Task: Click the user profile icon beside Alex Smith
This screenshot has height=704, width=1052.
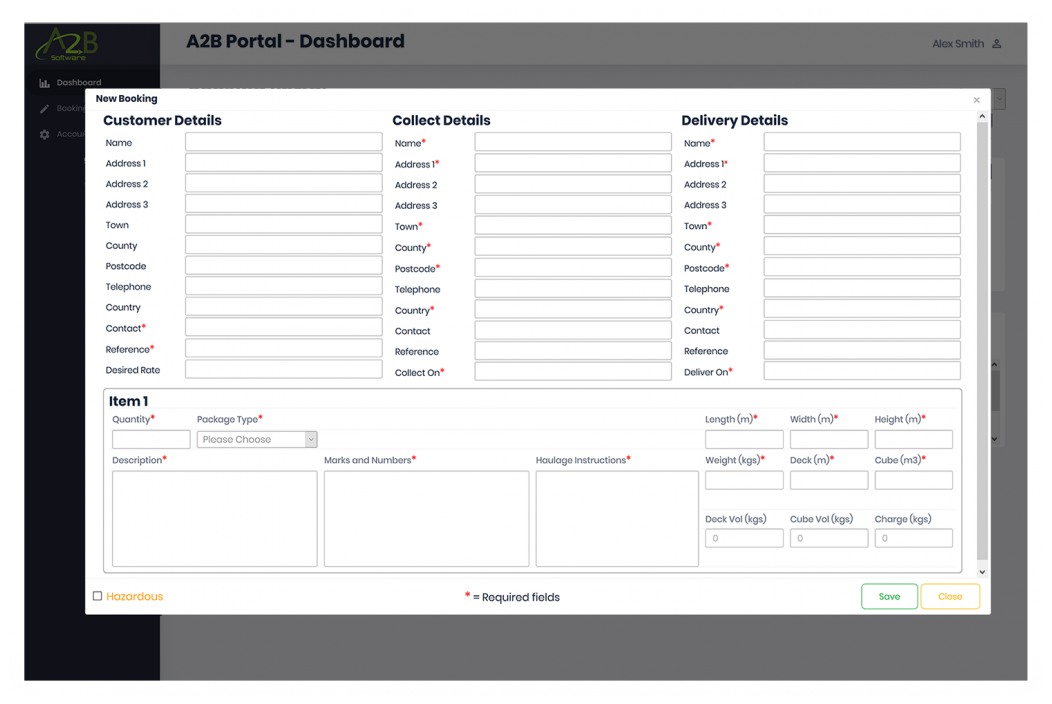Action: click(x=996, y=44)
